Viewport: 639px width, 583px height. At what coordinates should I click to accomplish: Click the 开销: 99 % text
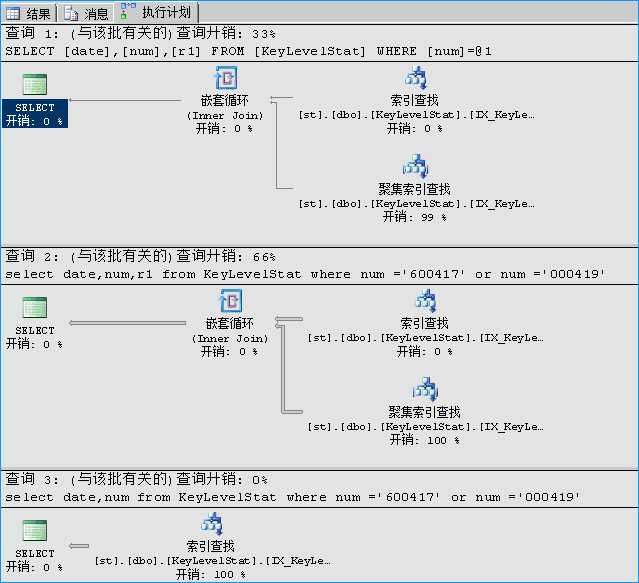[414, 217]
